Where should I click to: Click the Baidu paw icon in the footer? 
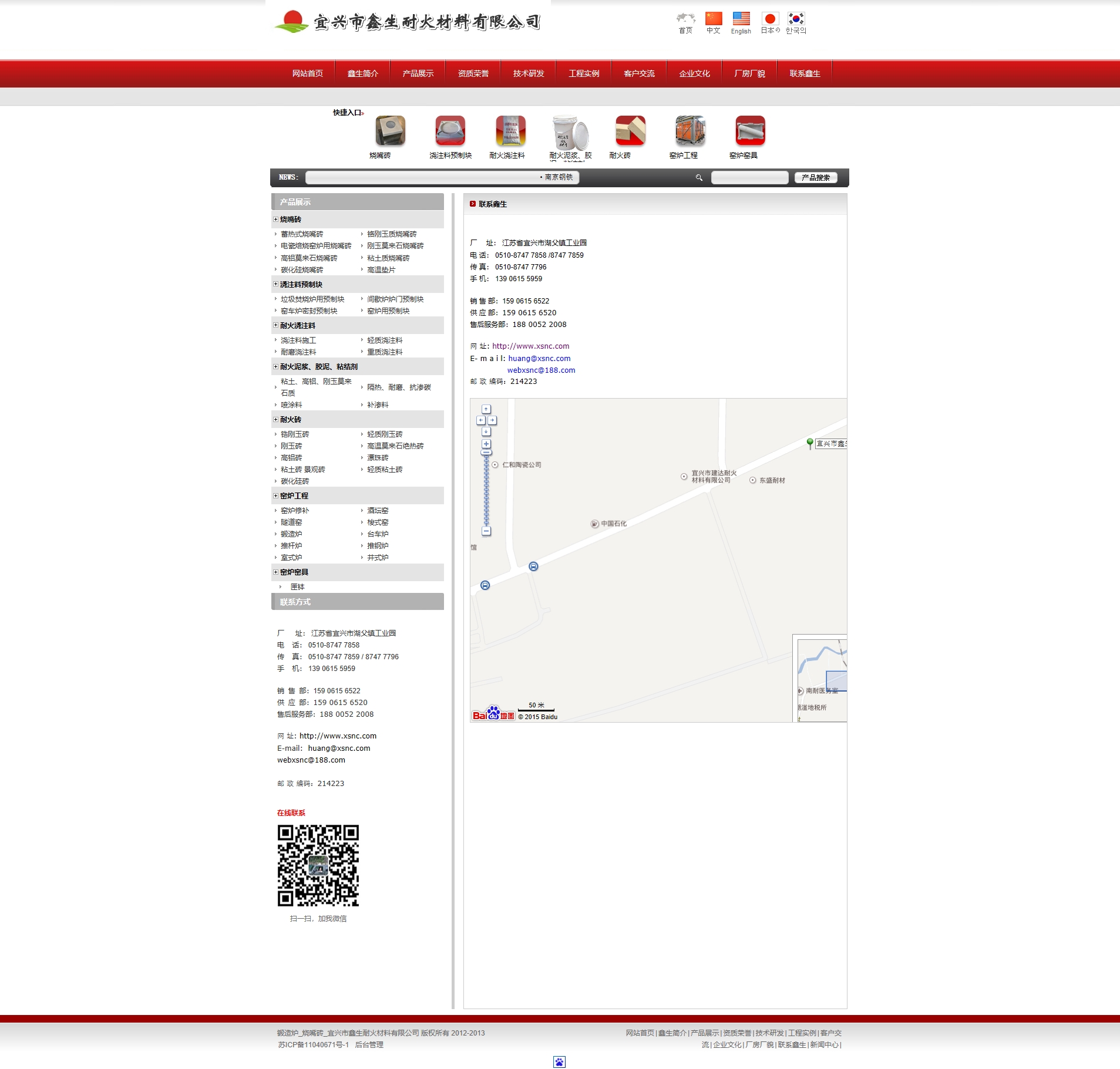coord(559,1061)
